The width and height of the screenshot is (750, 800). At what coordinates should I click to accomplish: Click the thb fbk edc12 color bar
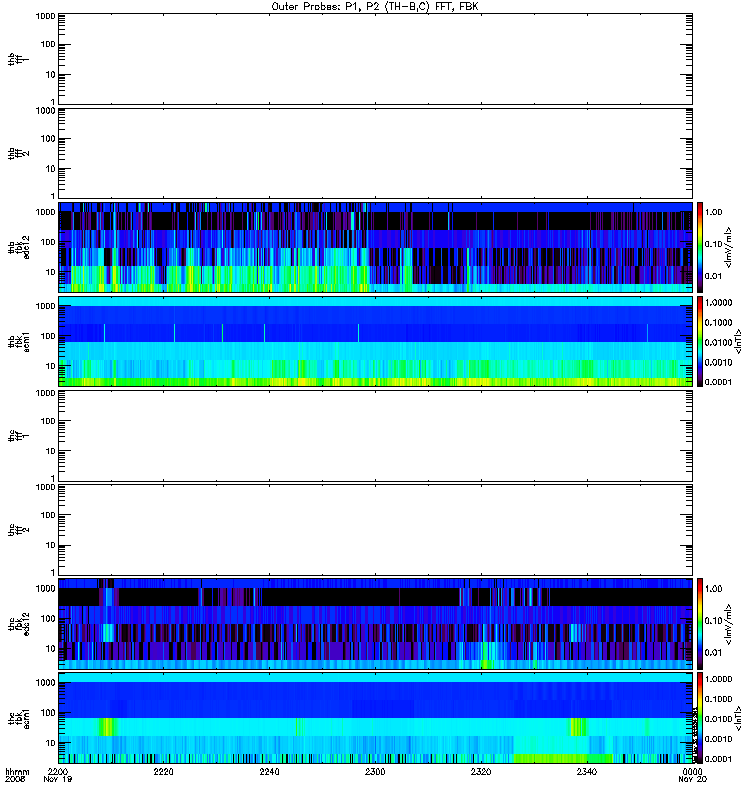click(700, 247)
